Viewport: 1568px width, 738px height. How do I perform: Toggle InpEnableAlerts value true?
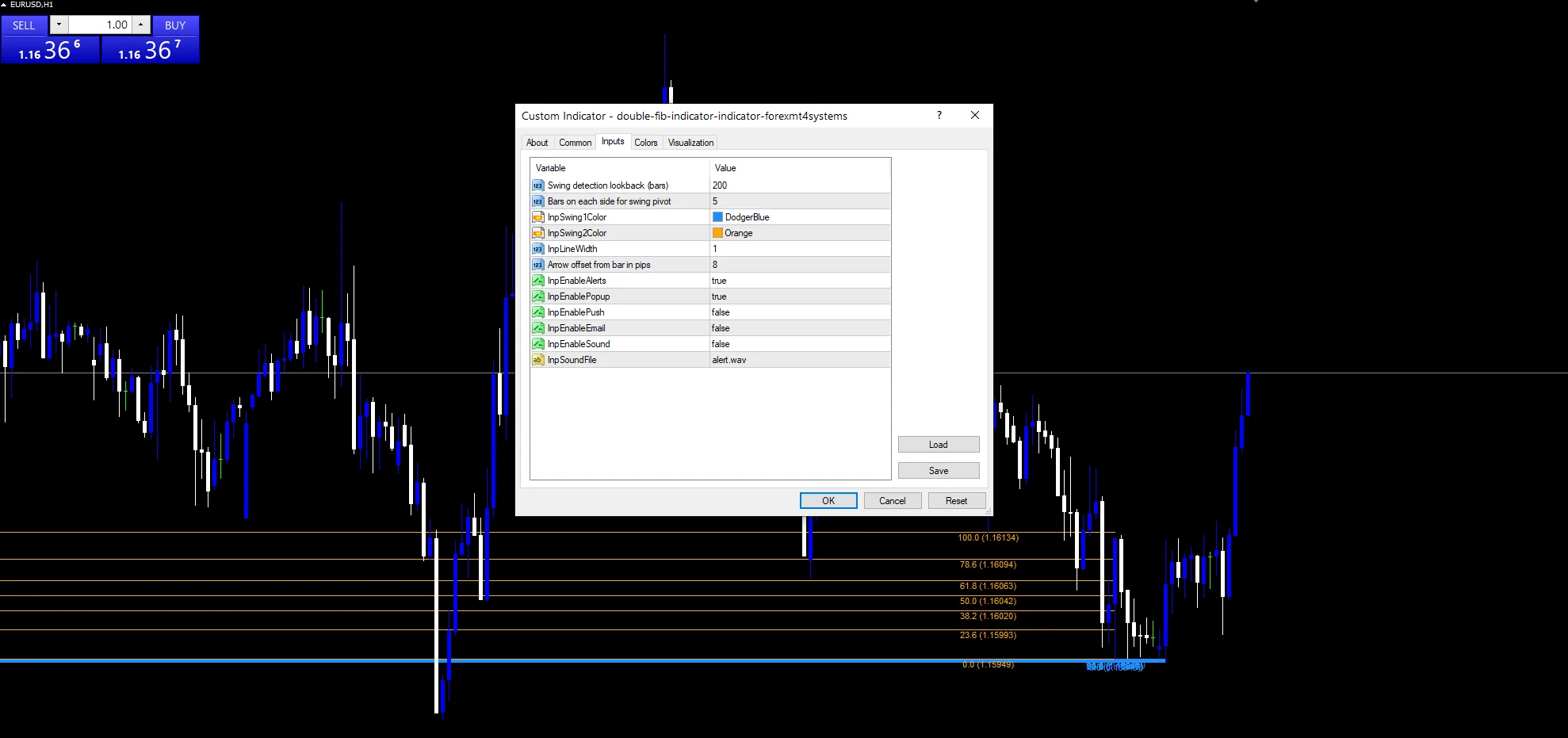click(800, 281)
